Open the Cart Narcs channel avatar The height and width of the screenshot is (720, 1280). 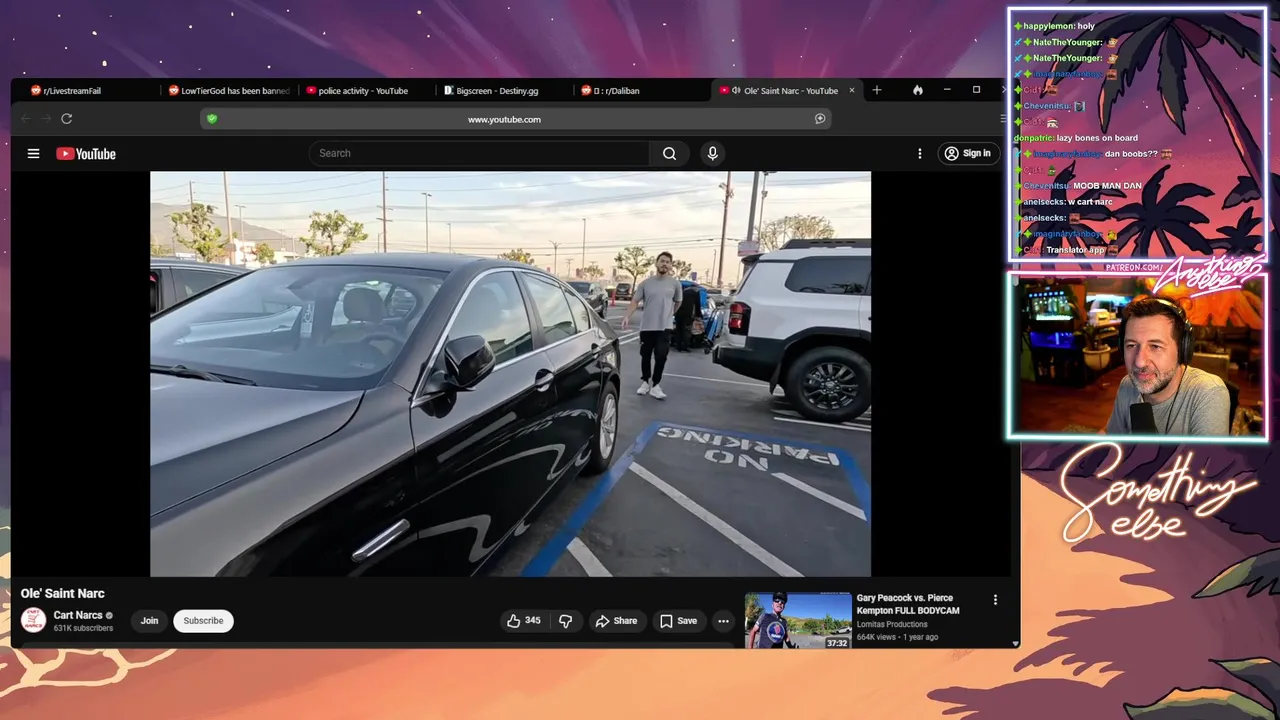(x=34, y=620)
